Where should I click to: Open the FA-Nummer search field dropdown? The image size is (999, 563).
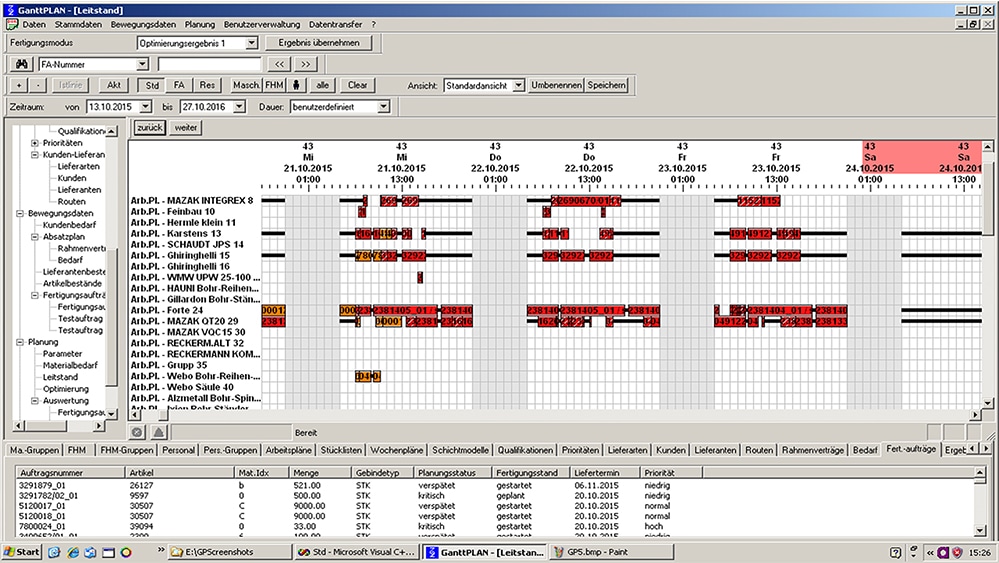[142, 64]
